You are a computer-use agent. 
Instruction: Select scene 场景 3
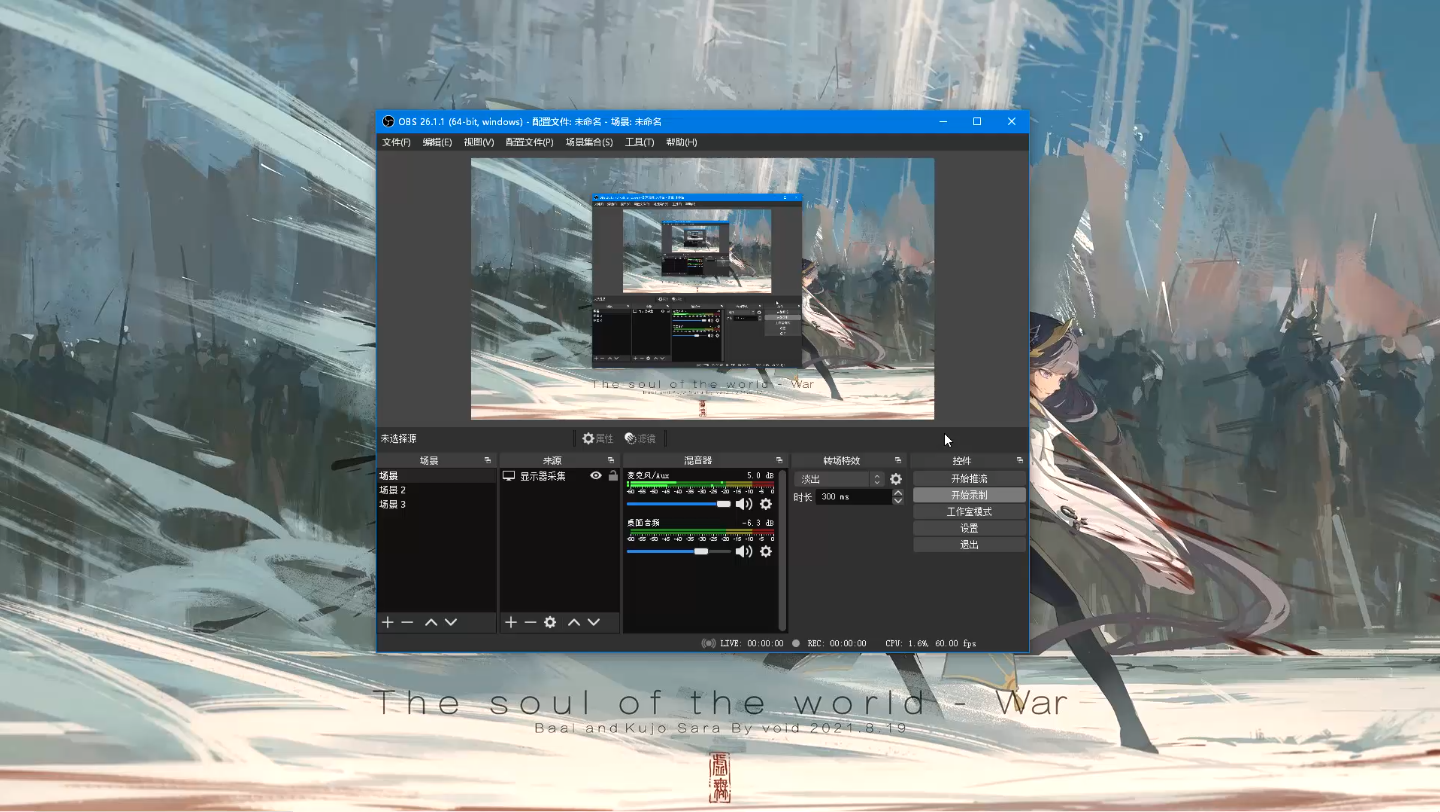[437, 504]
